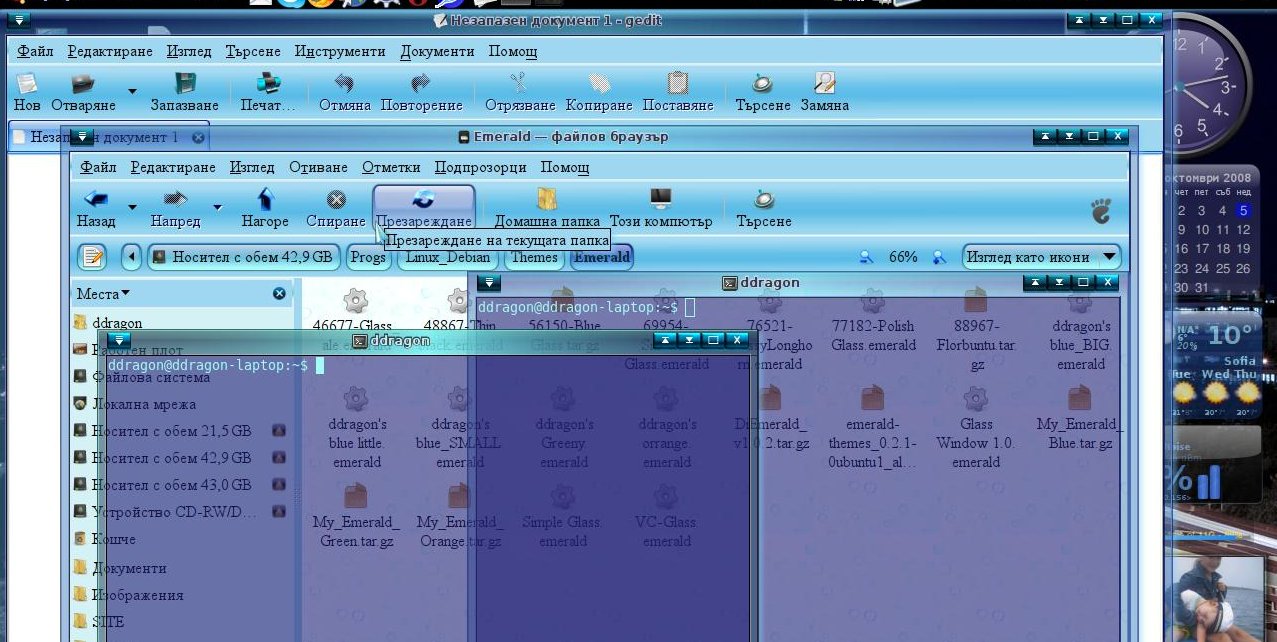The image size is (1277, 642).
Task: Select the Linux_Debian path button
Action: pyautogui.click(x=446, y=257)
